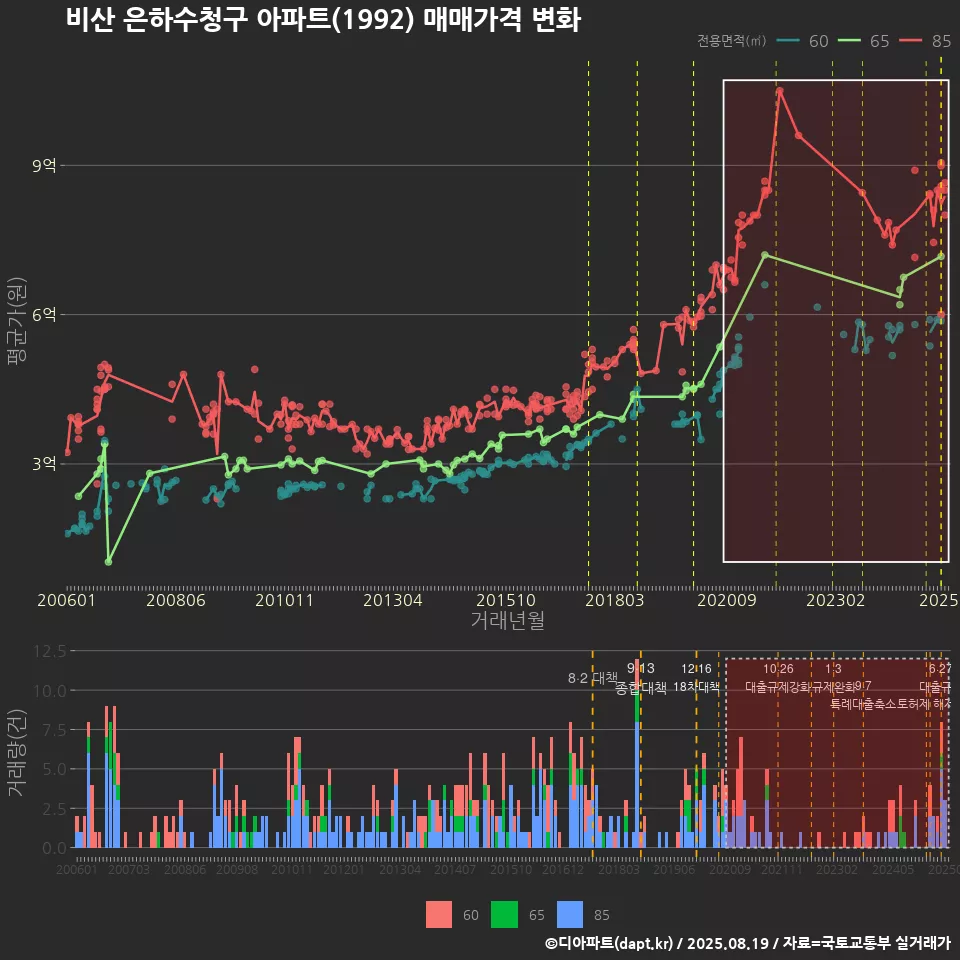Click the 거래년월 x-axis title
Viewport: 960px width, 960px height.
pos(508,620)
